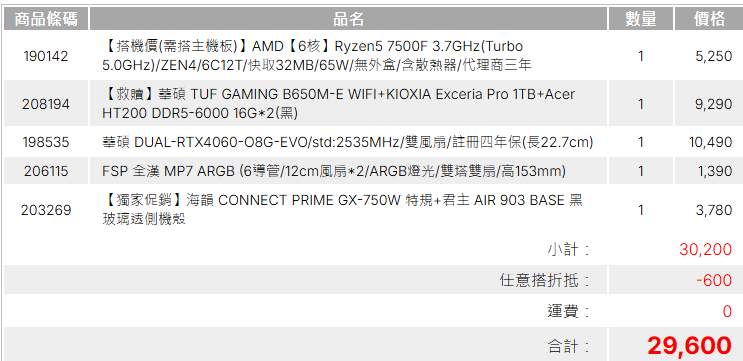Select product code 203269
Screen dimensions: 743x361
pos(46,210)
